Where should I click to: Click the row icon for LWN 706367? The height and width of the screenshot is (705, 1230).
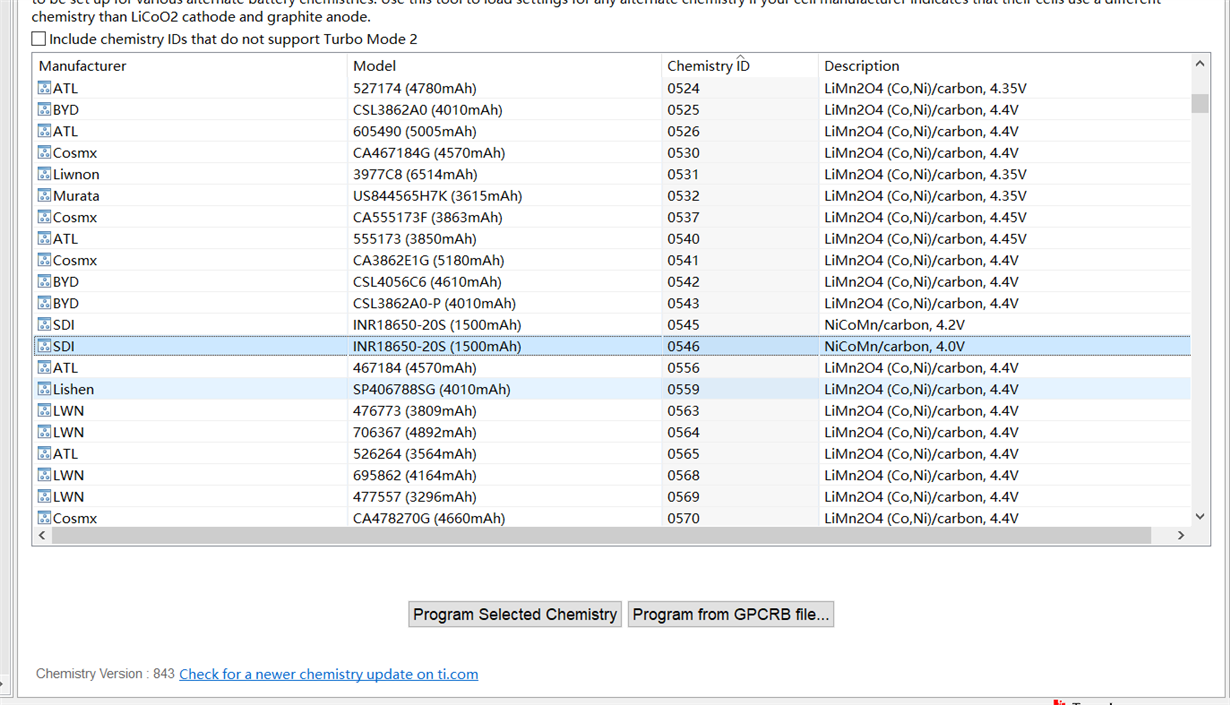pos(44,432)
